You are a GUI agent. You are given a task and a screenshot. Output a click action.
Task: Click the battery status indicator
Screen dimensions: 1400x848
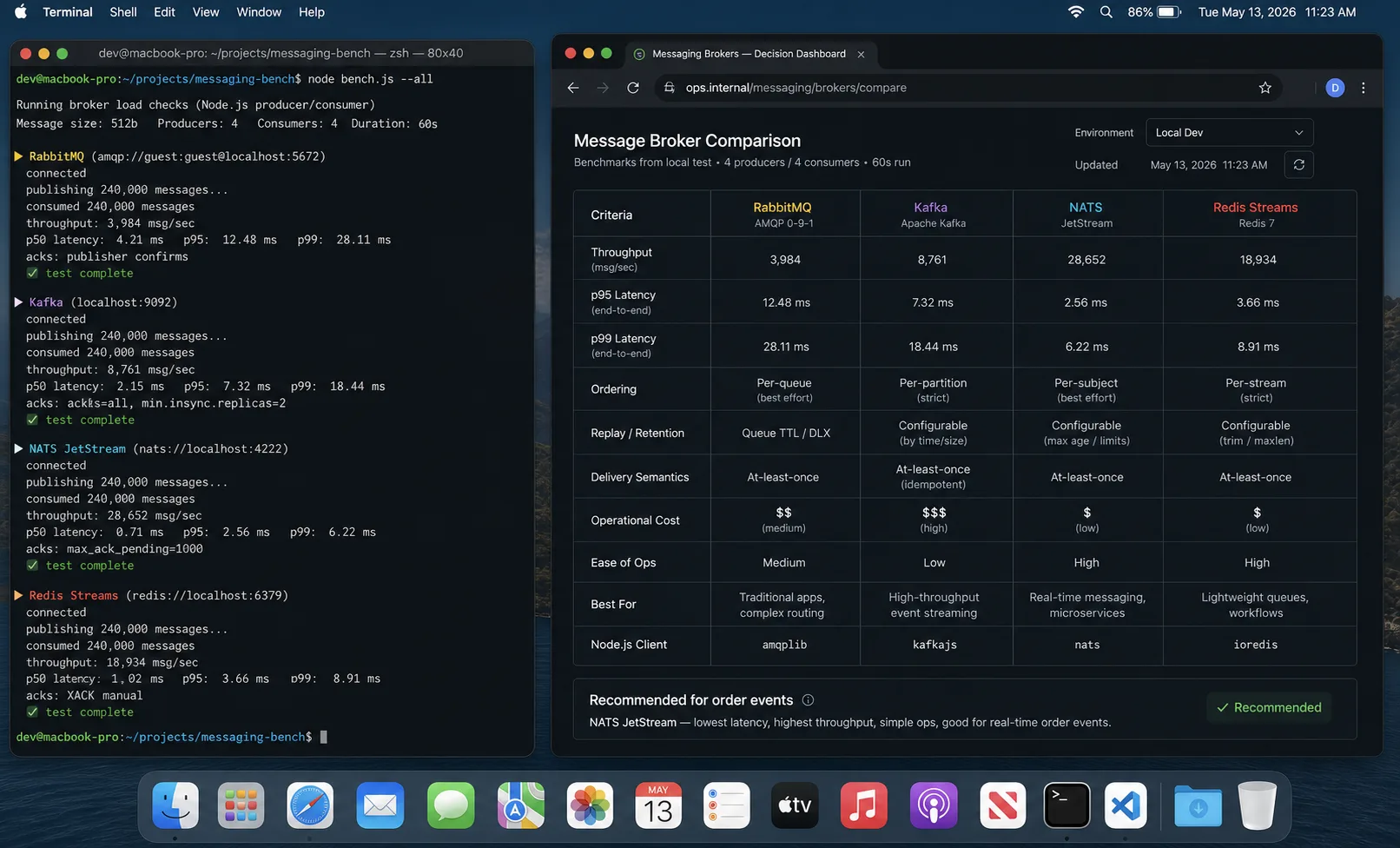tap(1154, 12)
